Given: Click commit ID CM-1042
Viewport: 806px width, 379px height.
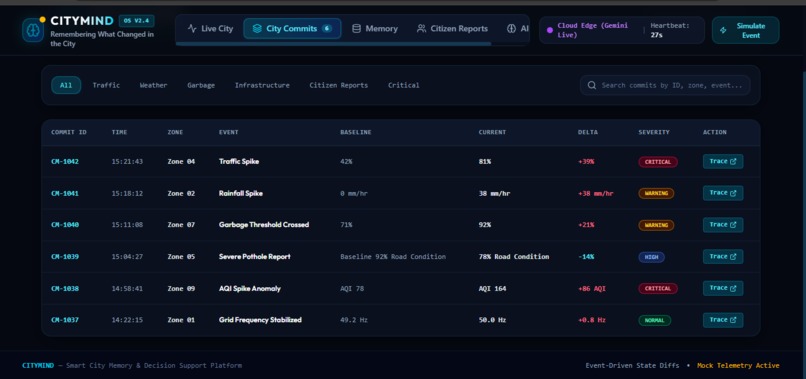Looking at the screenshot, I should point(65,161).
